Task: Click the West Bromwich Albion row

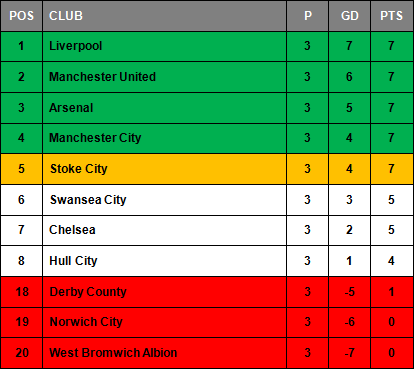Action: tap(207, 353)
